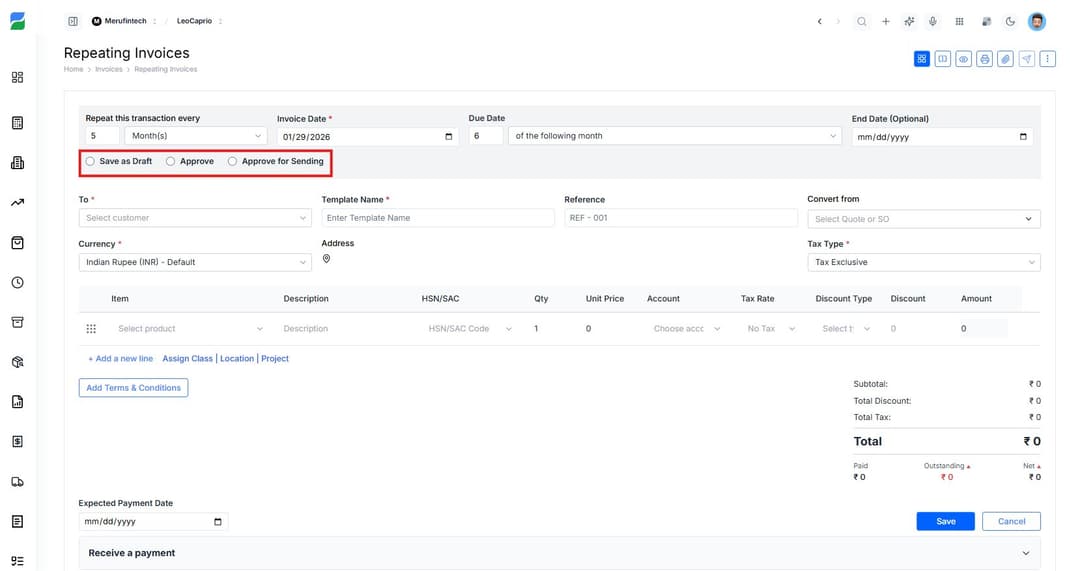
Task: Open the LeoCaprio workspace menu
Action: 199,21
